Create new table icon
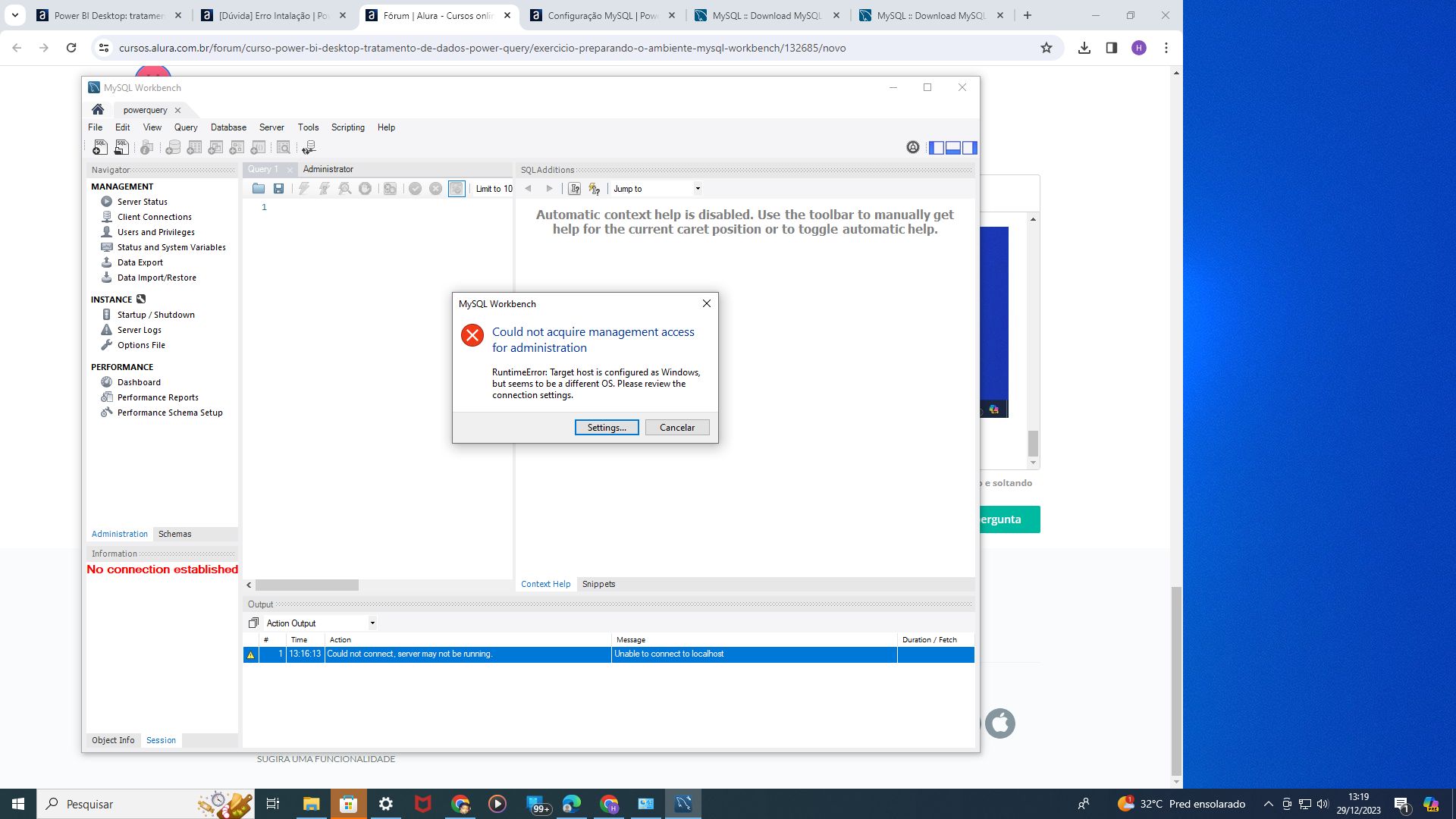 tap(194, 148)
